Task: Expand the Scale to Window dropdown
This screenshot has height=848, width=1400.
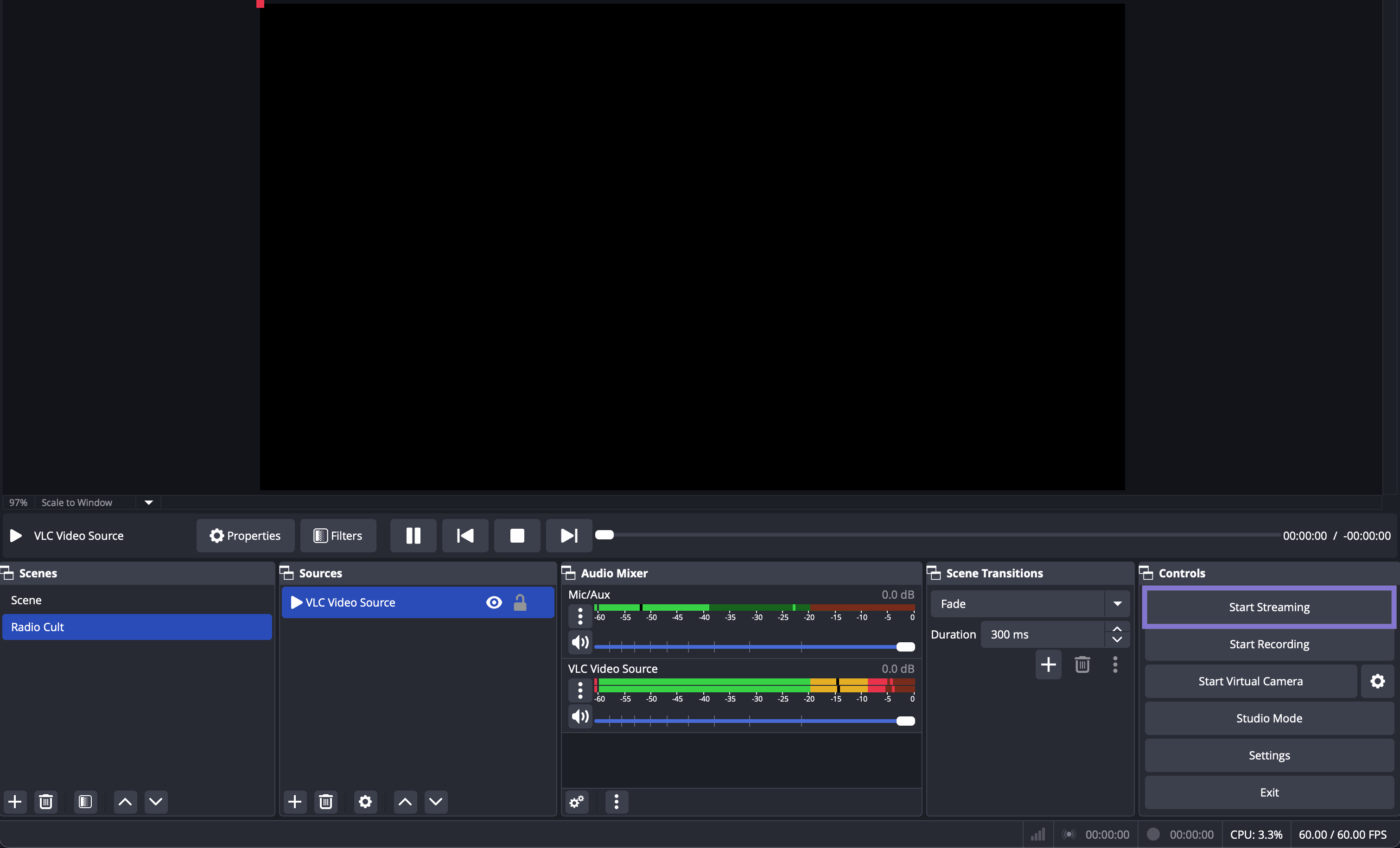Action: 148,502
